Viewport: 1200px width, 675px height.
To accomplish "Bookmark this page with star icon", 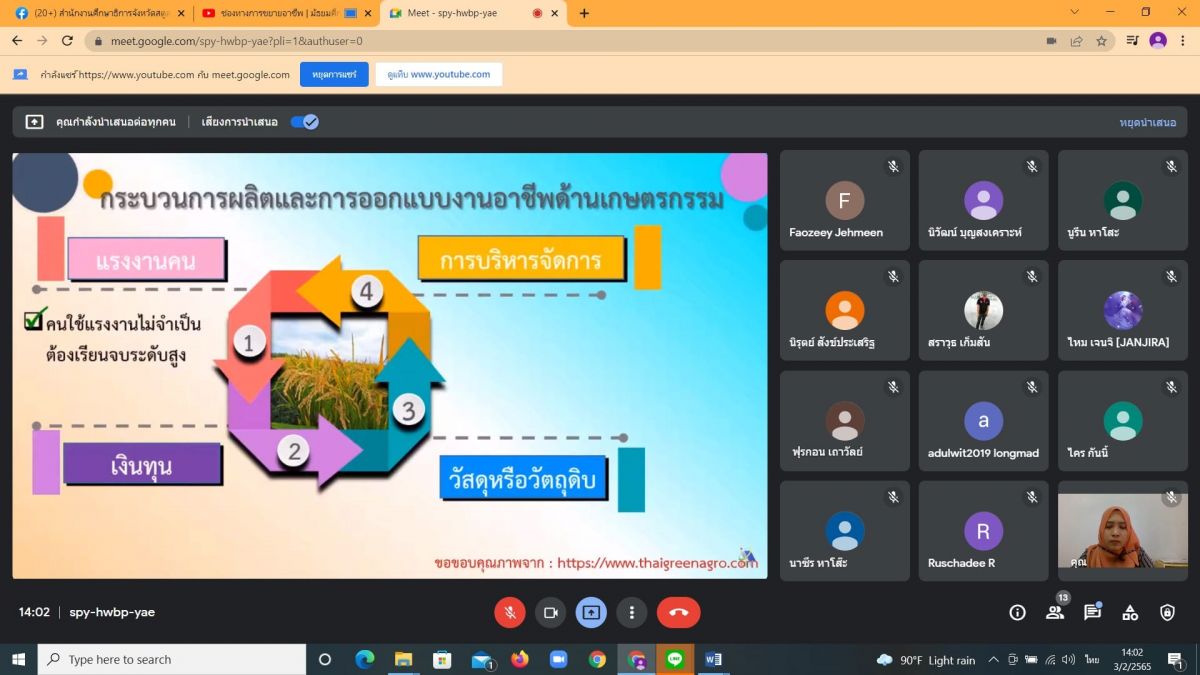I will tap(1101, 41).
